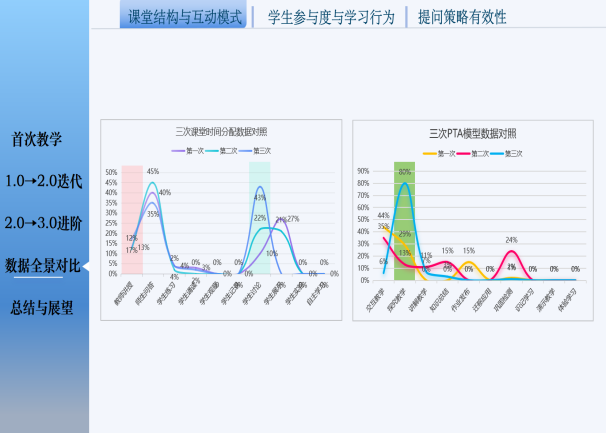Click the 作业发布 axis label in PTA chart
This screenshot has width=606, height=433.
click(460, 300)
